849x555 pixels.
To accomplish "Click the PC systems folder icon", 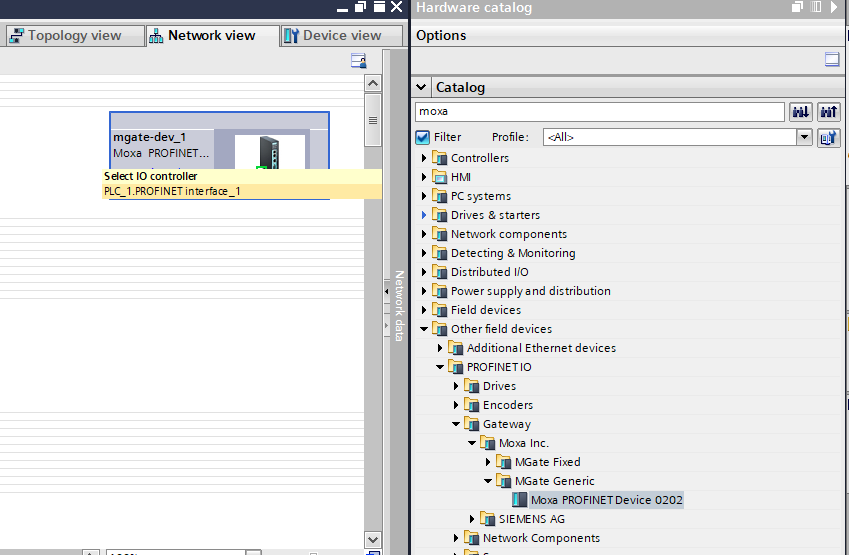I will click(440, 196).
